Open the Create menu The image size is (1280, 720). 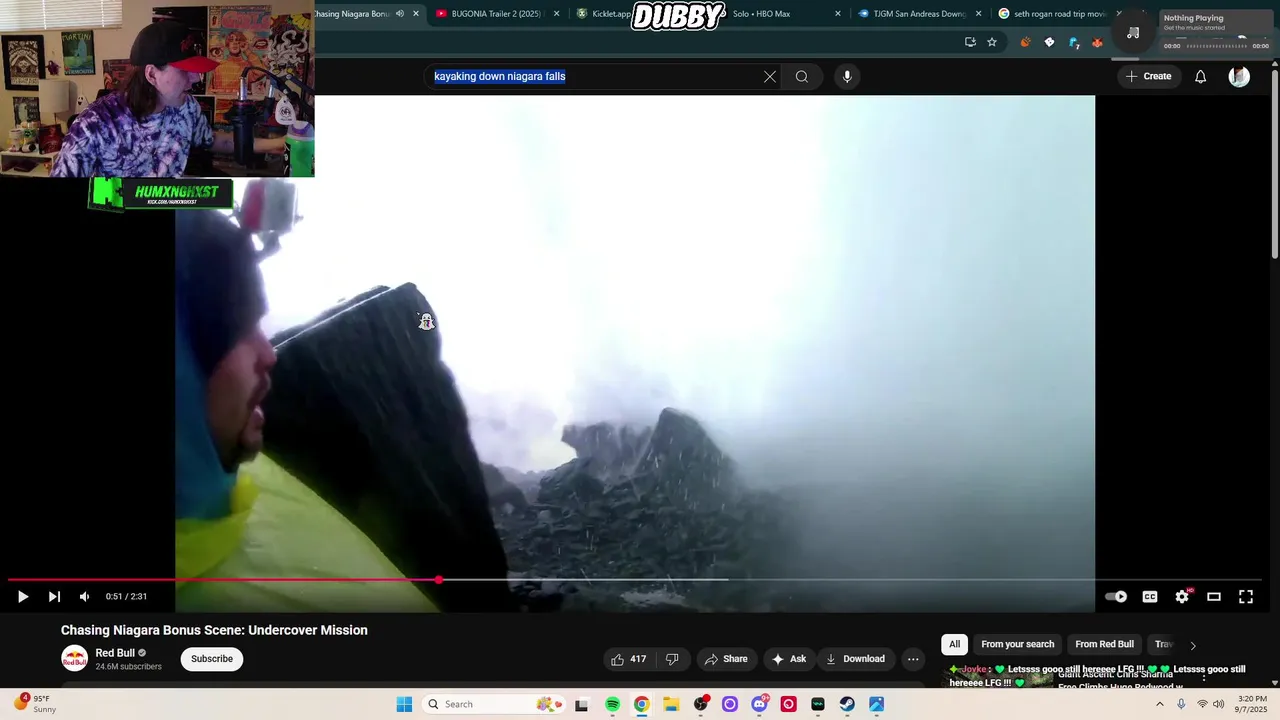tap(1148, 76)
